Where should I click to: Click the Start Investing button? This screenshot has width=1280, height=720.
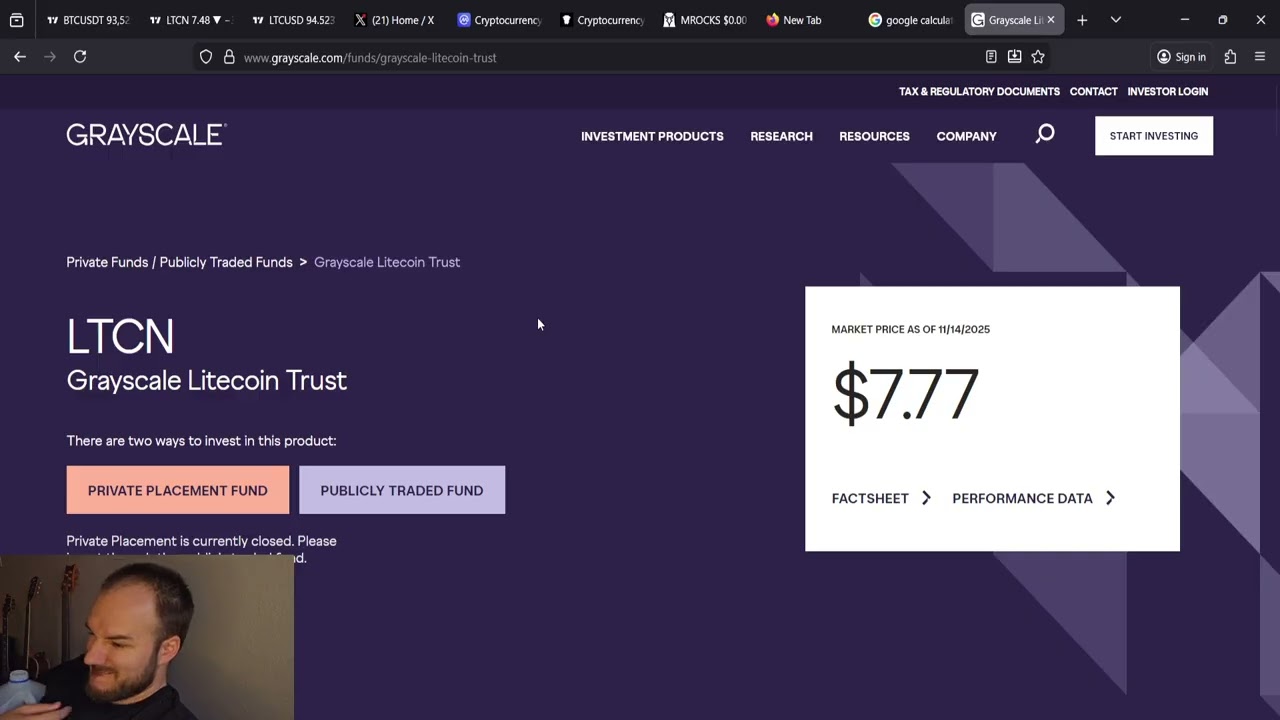click(1154, 136)
